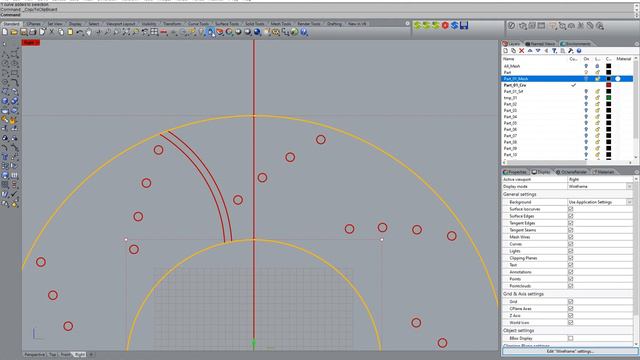Switch to the Curve Tools toolbar tab
This screenshot has height=360, width=640.
(198, 24)
